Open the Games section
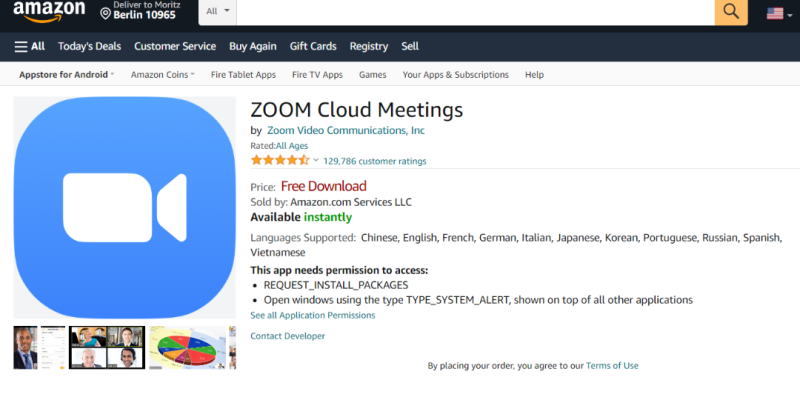 372,74
